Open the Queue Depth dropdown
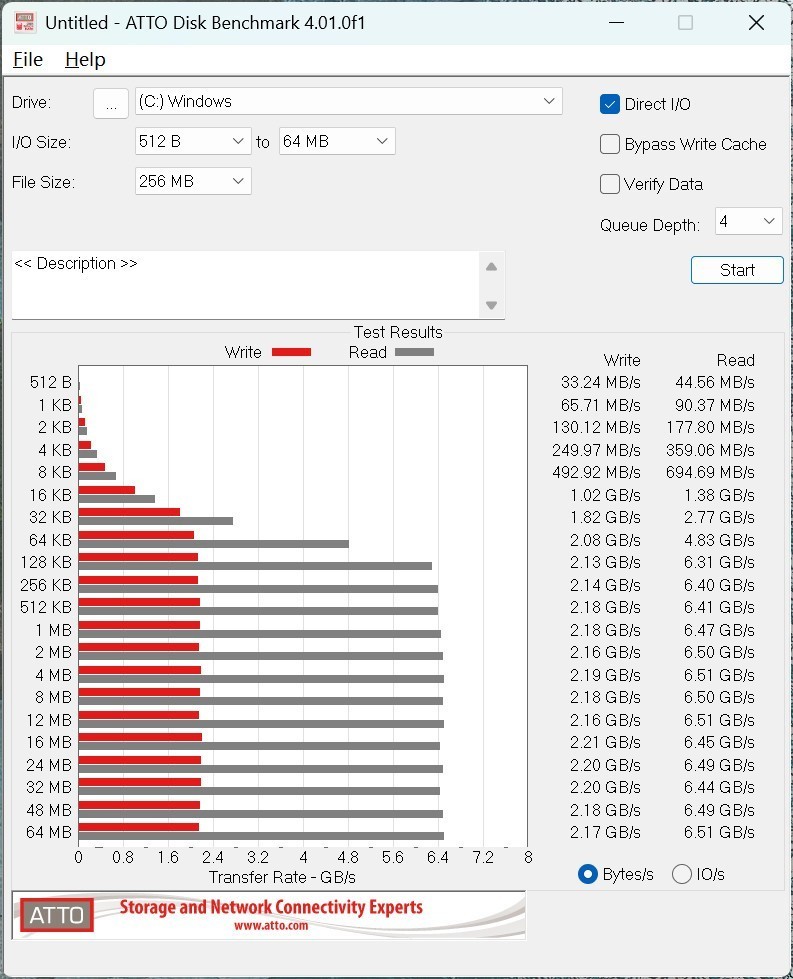This screenshot has width=793, height=979. [x=748, y=221]
